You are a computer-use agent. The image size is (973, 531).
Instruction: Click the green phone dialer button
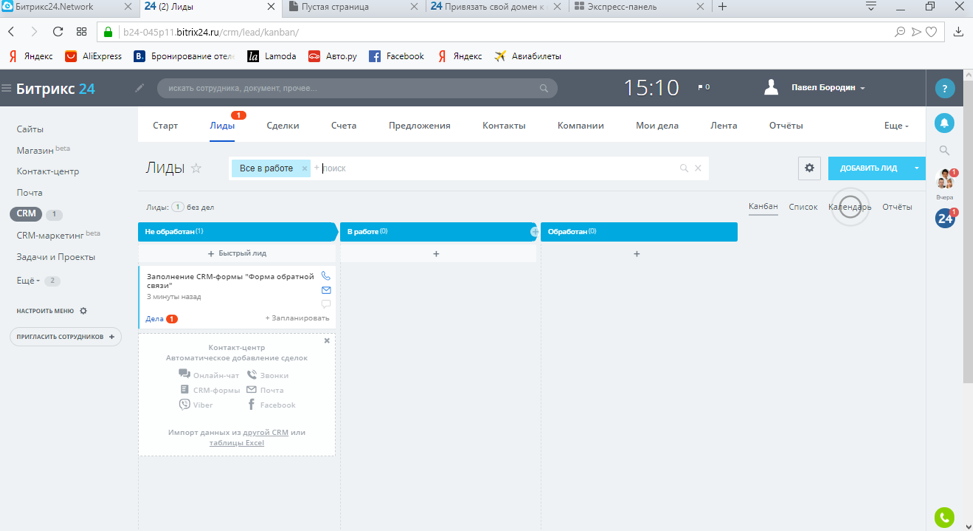[x=944, y=517]
